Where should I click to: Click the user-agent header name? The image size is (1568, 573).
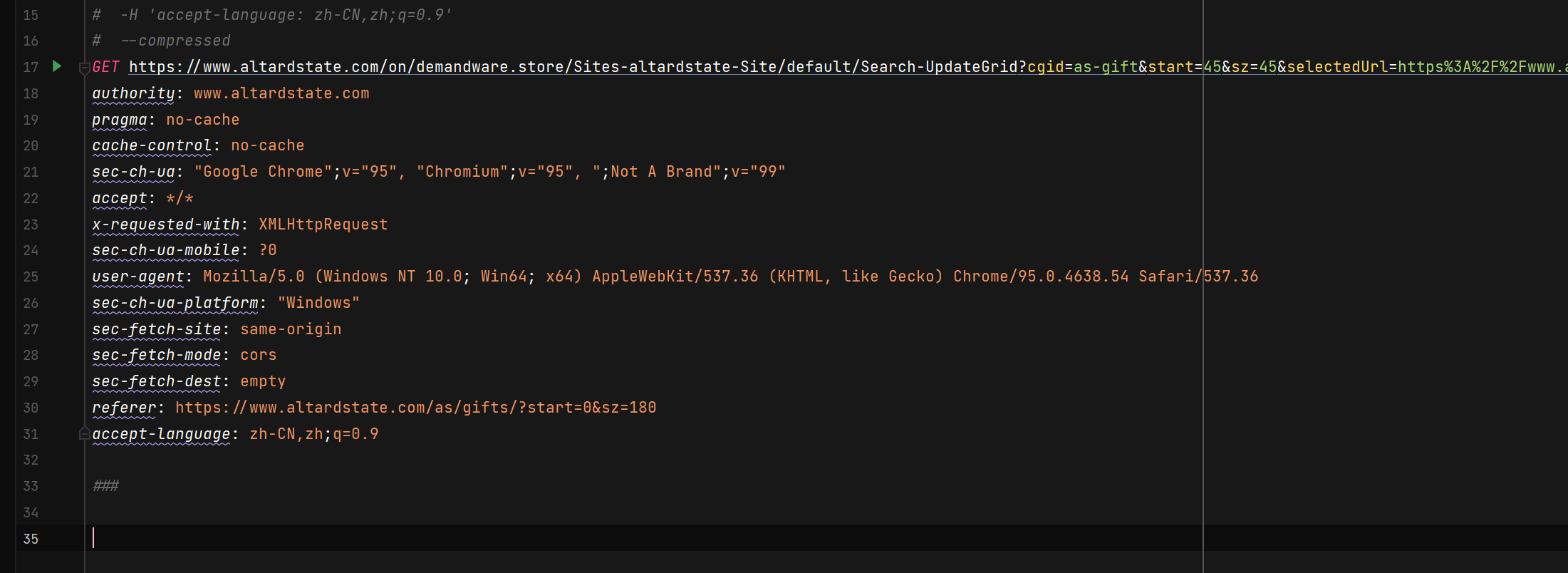[x=138, y=277]
